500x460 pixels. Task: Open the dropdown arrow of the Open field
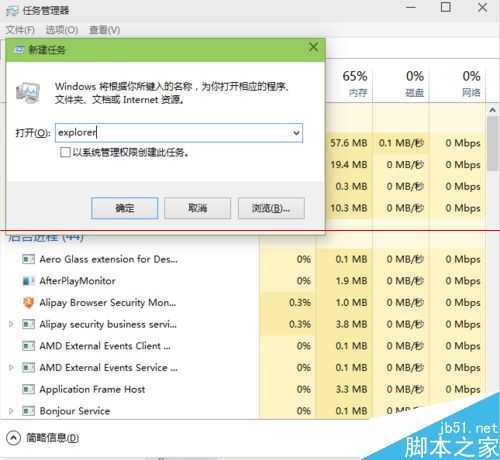296,133
